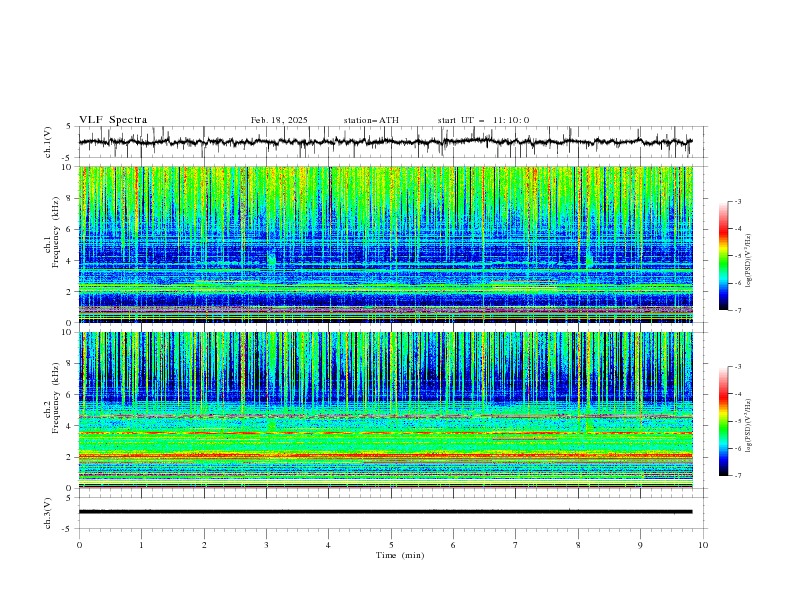The image size is (792, 612).
Task: Click the "ch.1(V)" waveform axis label
Action: coord(48,142)
